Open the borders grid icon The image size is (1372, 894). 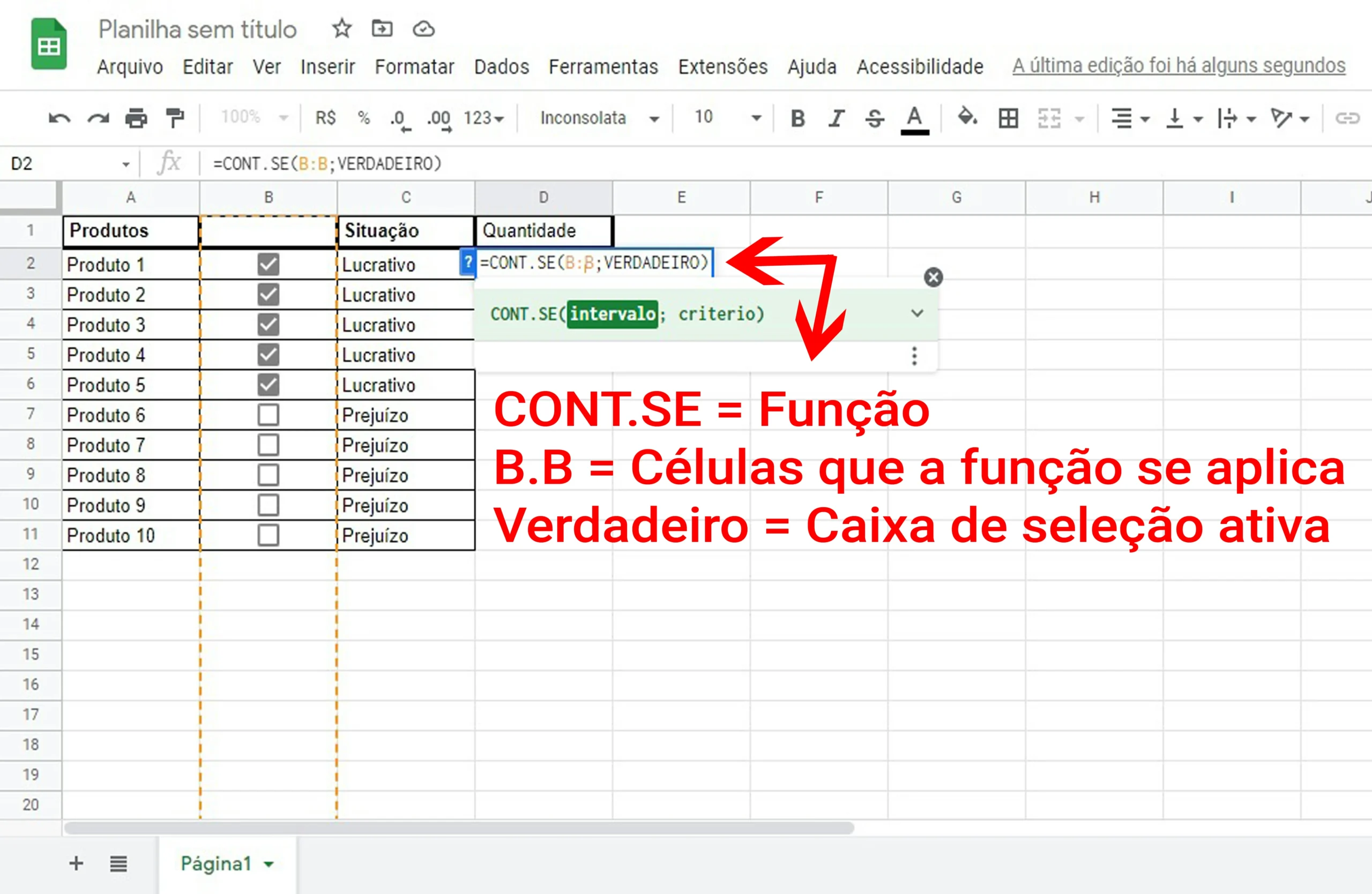tap(1008, 119)
